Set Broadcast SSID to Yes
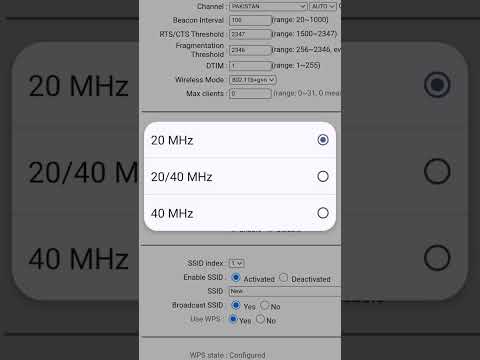480x360 pixels. [x=236, y=305]
